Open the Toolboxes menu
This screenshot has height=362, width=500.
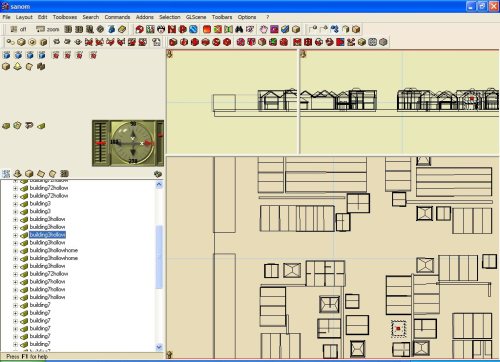pyautogui.click(x=65, y=17)
